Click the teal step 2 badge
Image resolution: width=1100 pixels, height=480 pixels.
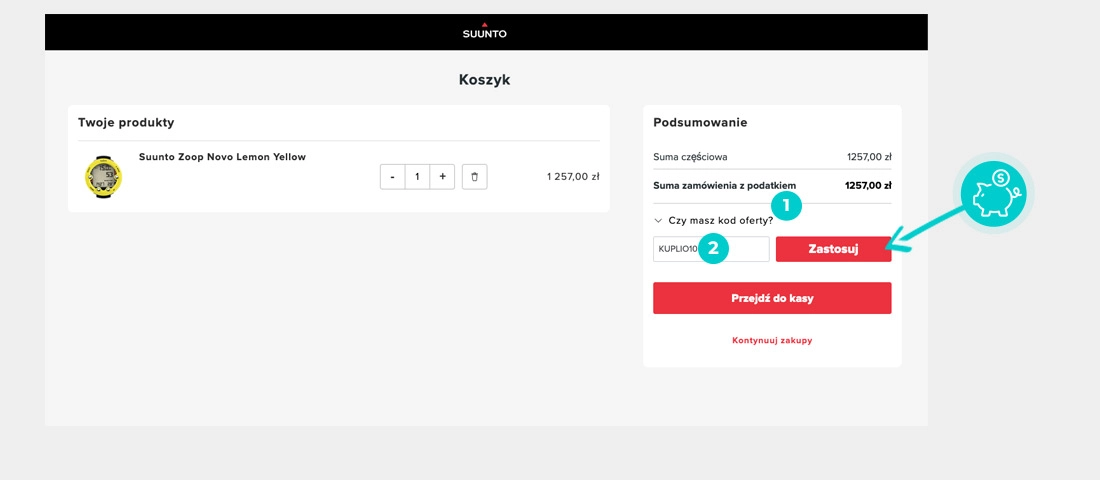(x=712, y=249)
